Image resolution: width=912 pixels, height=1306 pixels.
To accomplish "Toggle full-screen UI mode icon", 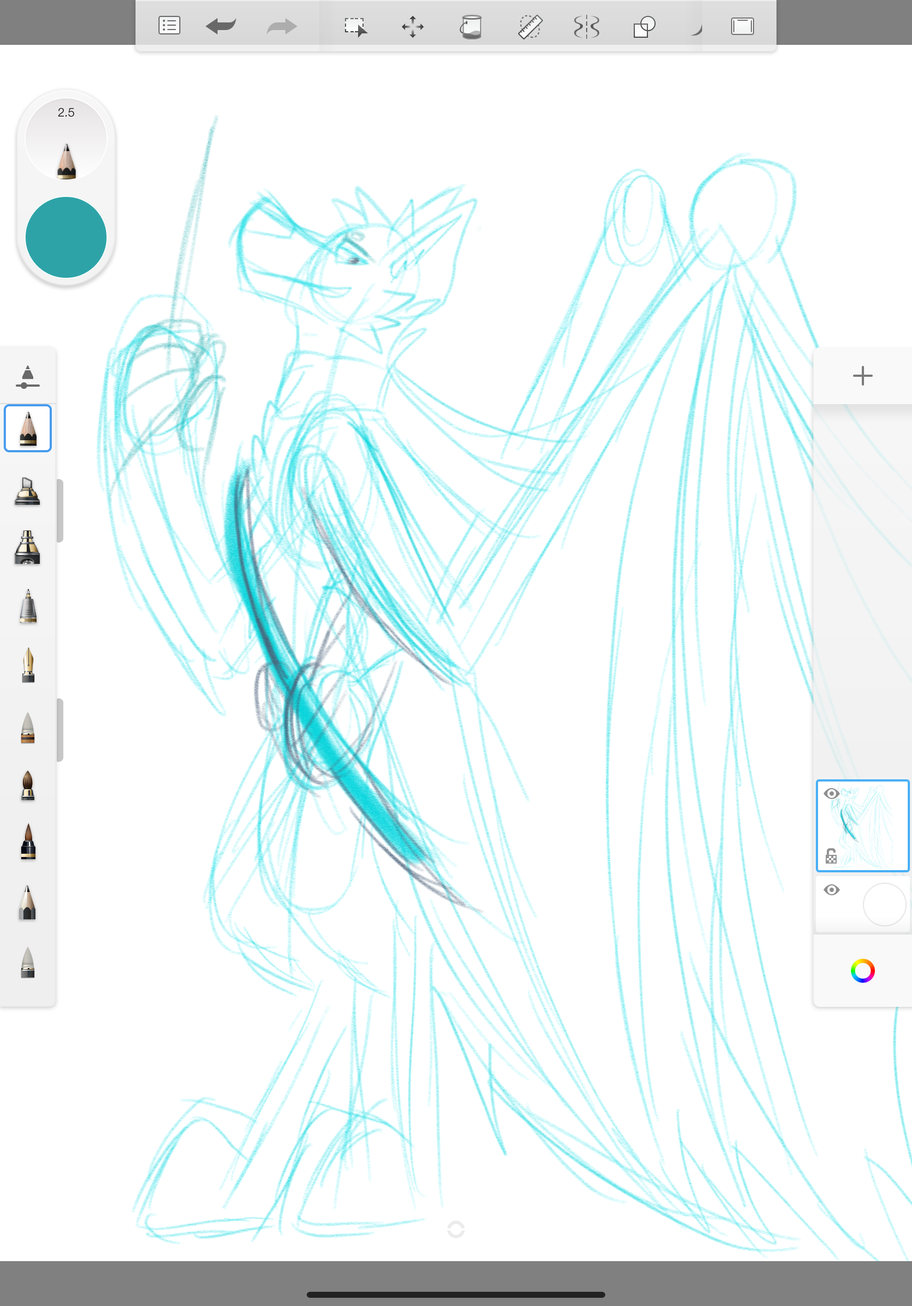I will 742,27.
